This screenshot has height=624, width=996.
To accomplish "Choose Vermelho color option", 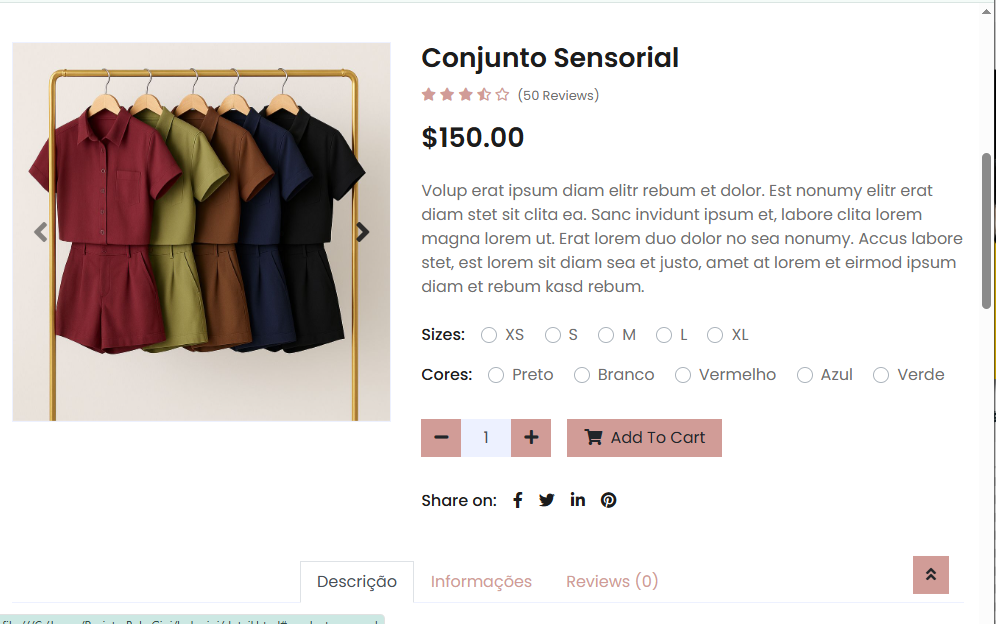I will point(683,375).
